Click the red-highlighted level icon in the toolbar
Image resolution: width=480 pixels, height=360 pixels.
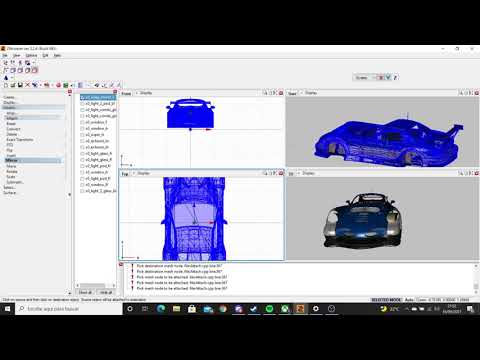point(35,70)
